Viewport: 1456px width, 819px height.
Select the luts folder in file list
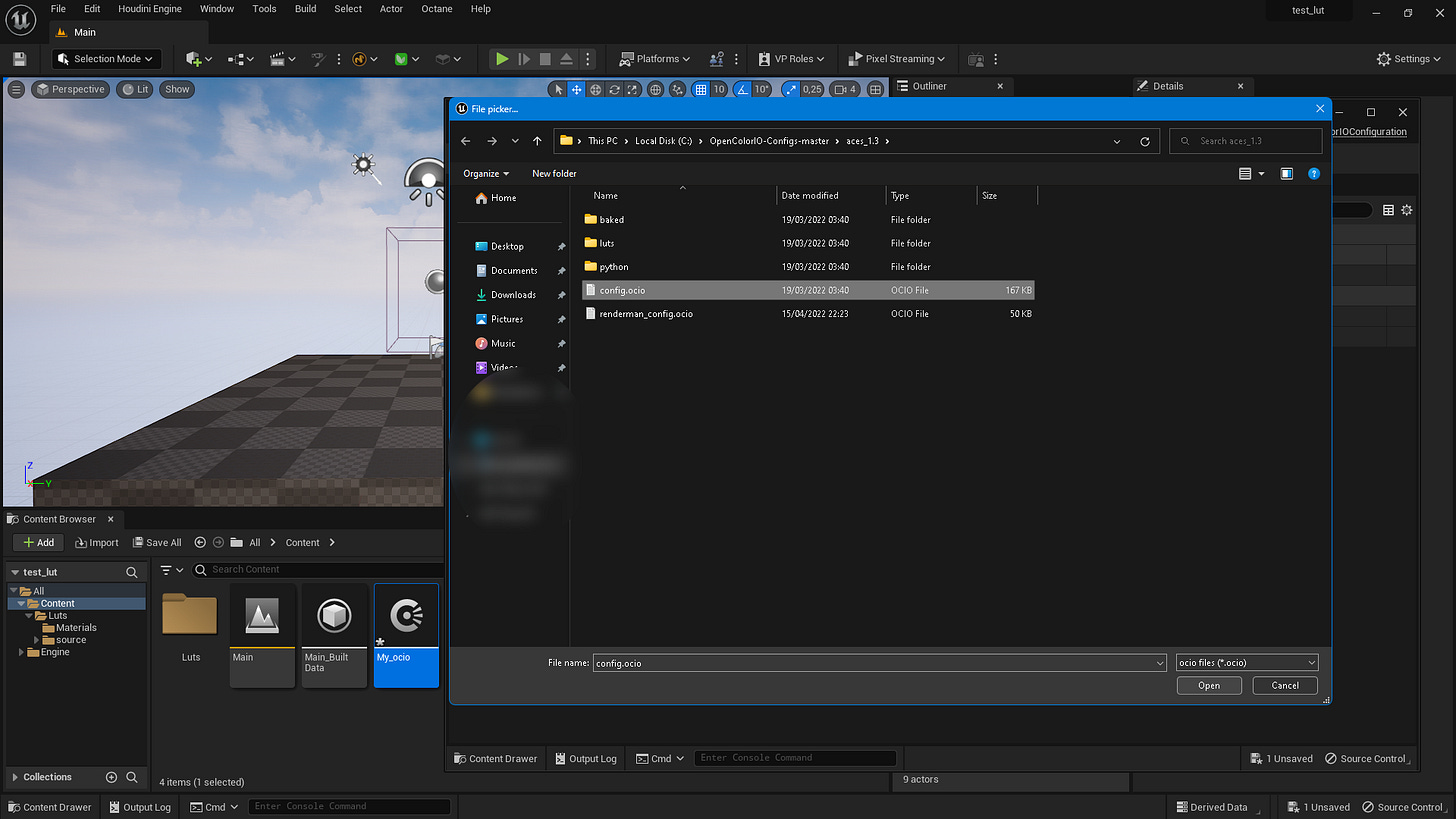[x=808, y=243]
